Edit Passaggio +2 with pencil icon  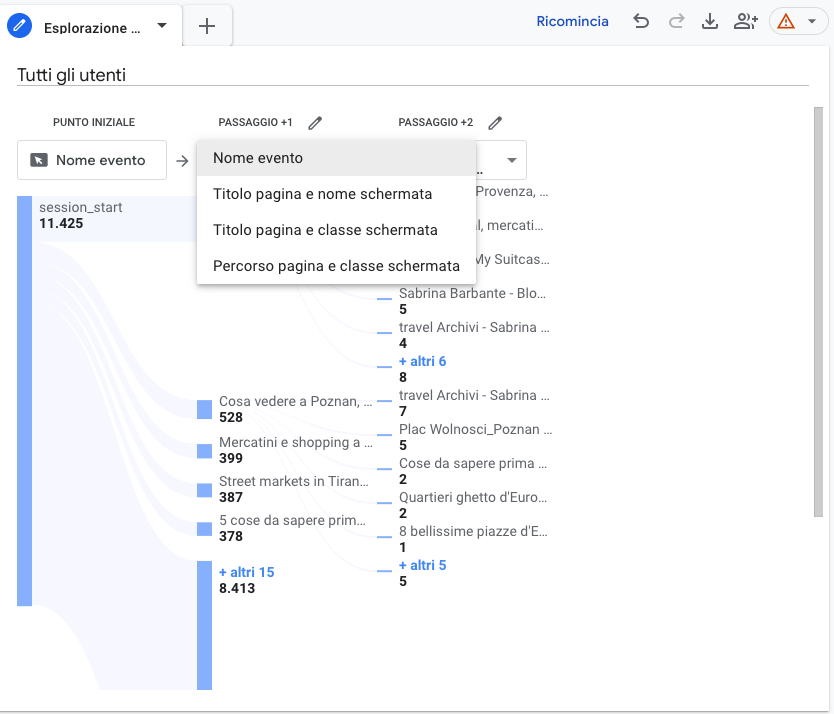[495, 123]
